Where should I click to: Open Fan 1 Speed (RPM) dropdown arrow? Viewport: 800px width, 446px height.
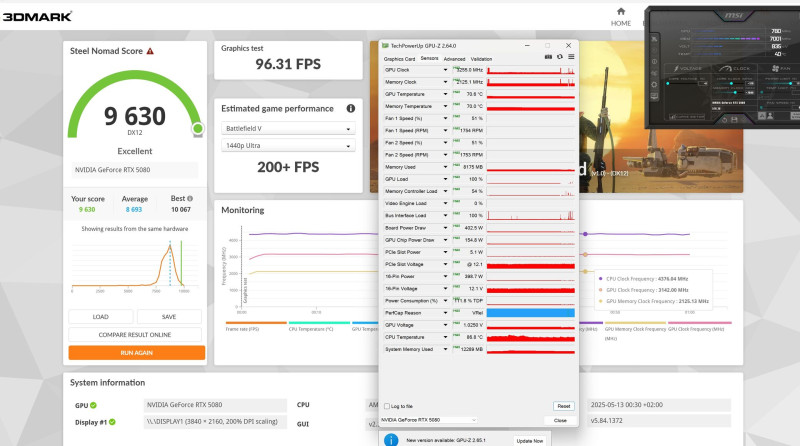445,131
